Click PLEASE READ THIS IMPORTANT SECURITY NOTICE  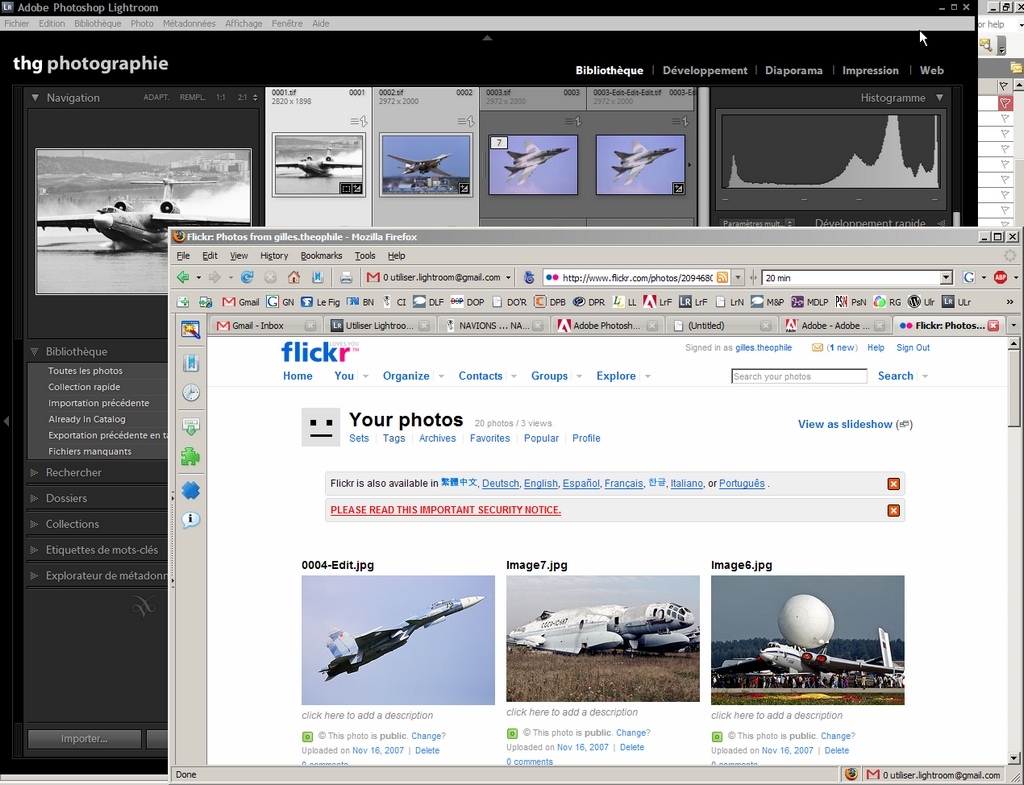[445, 510]
